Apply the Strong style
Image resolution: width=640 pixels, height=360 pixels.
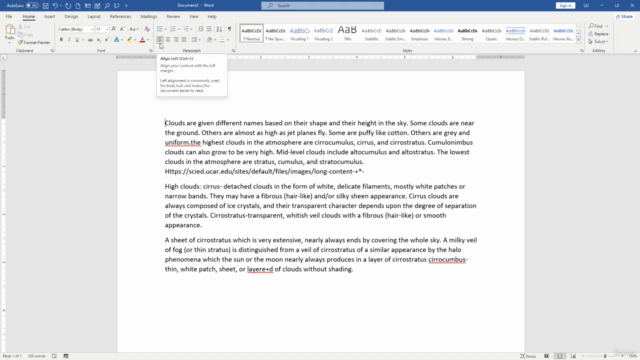[x=467, y=33]
